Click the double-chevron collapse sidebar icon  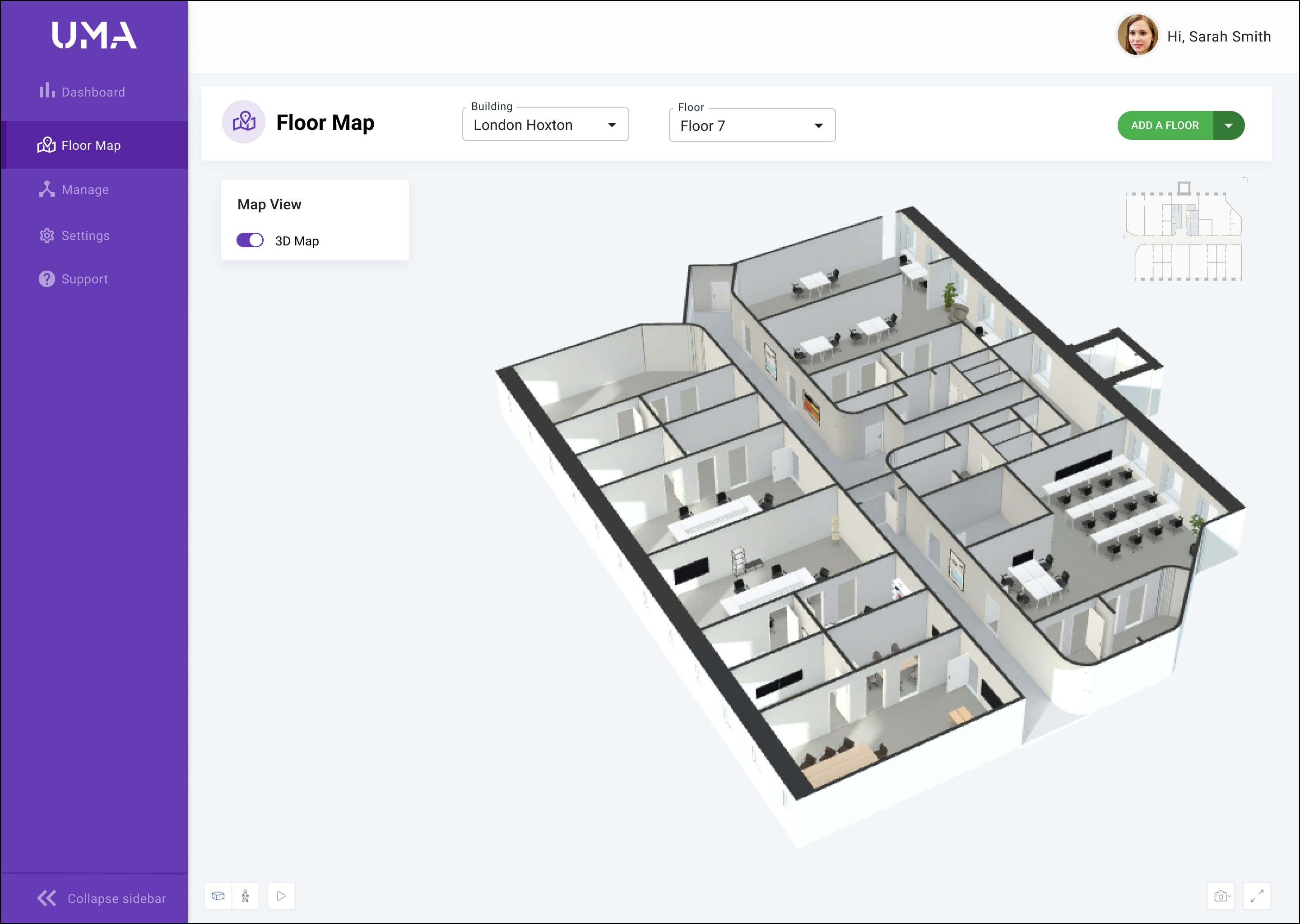click(x=46, y=898)
